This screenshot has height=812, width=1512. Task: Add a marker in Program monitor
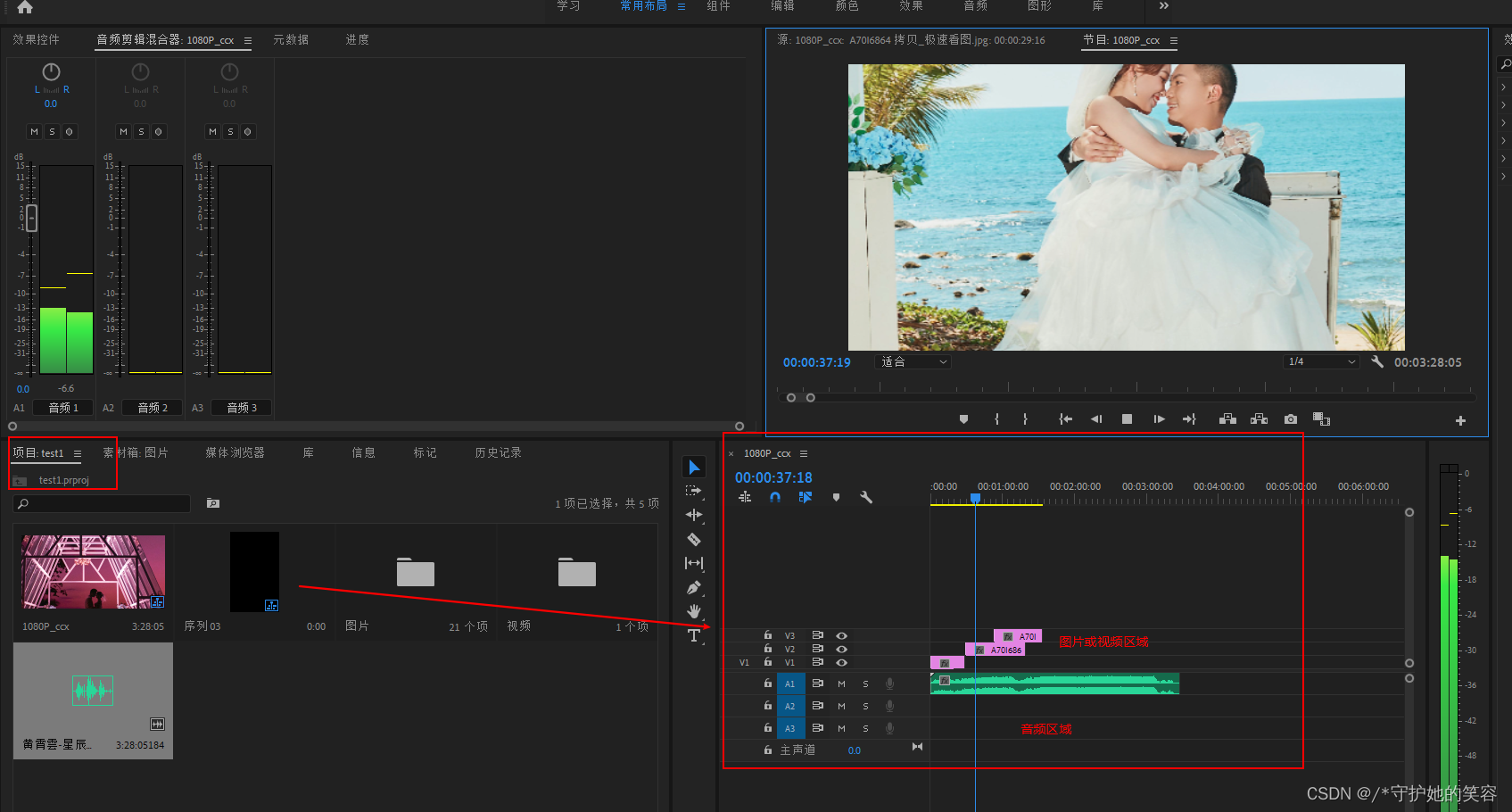[963, 419]
